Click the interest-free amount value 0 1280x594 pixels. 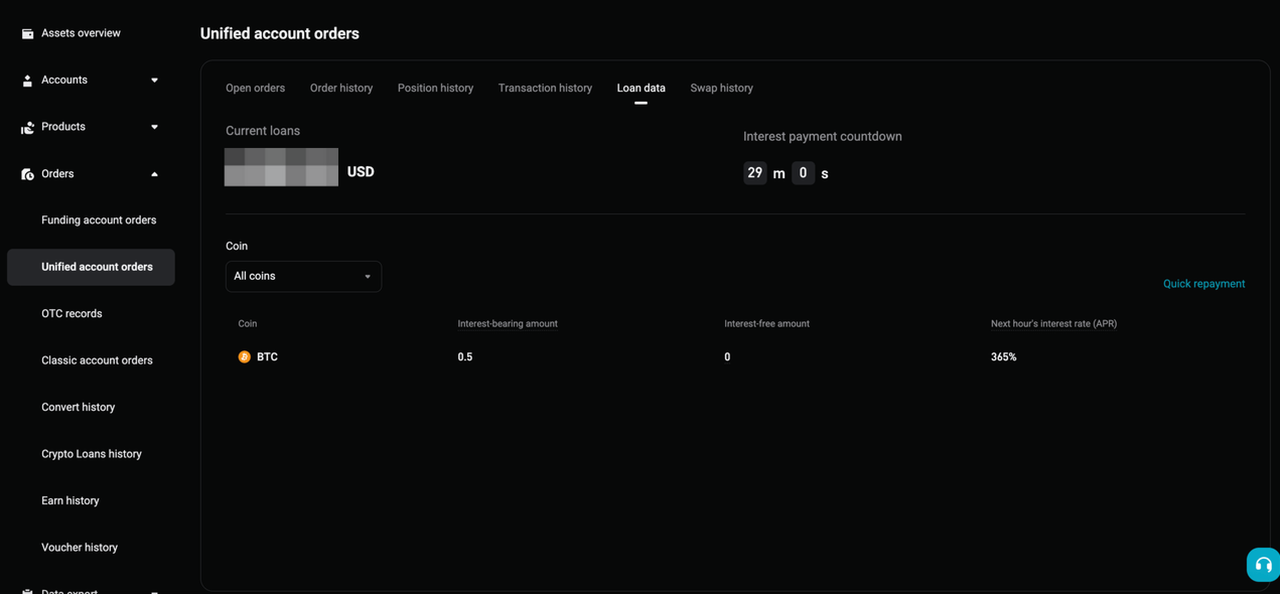click(727, 357)
